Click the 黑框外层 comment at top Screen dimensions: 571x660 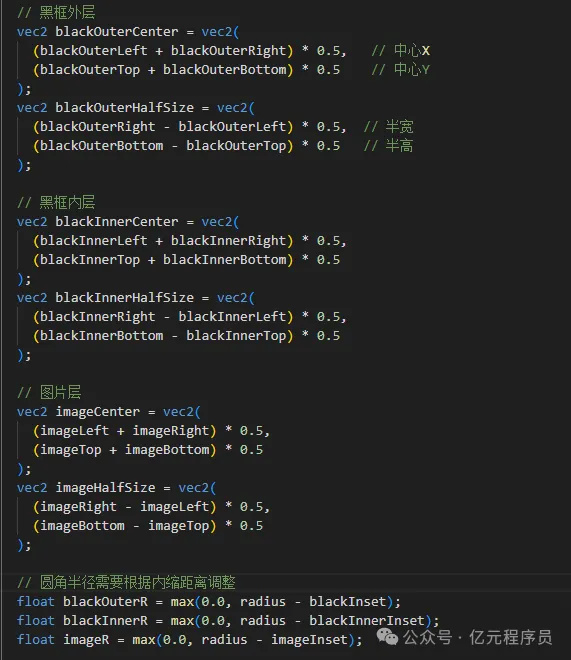[x=56, y=13]
